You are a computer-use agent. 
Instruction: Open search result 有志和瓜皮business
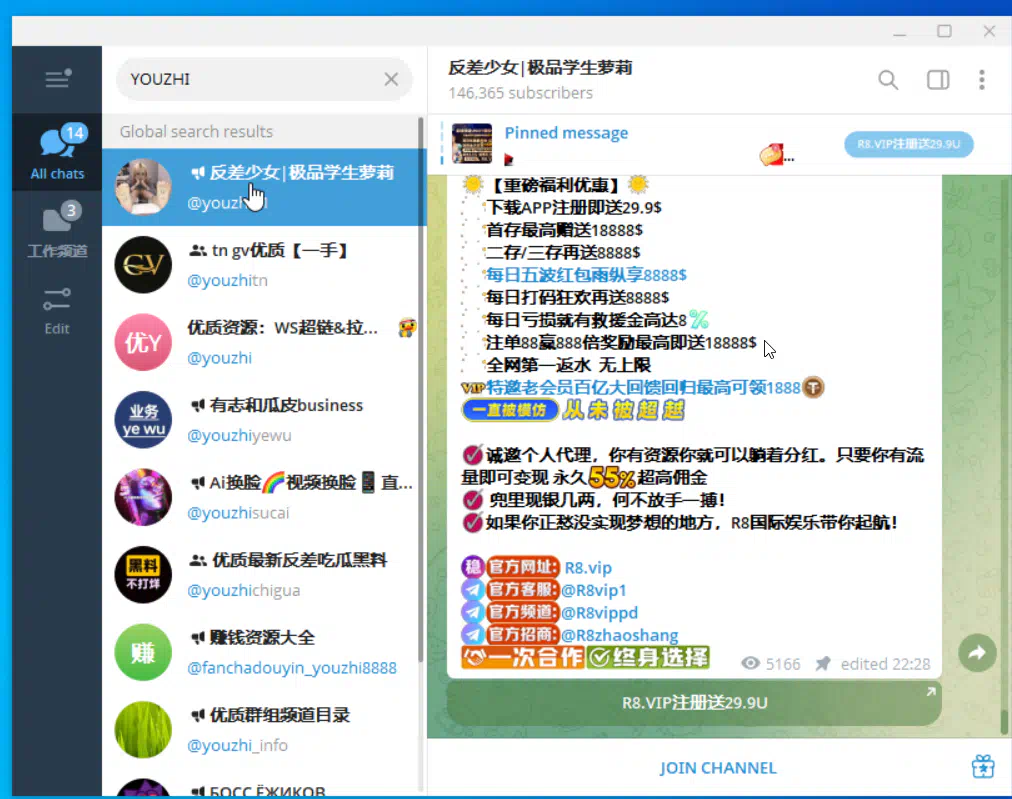264,420
